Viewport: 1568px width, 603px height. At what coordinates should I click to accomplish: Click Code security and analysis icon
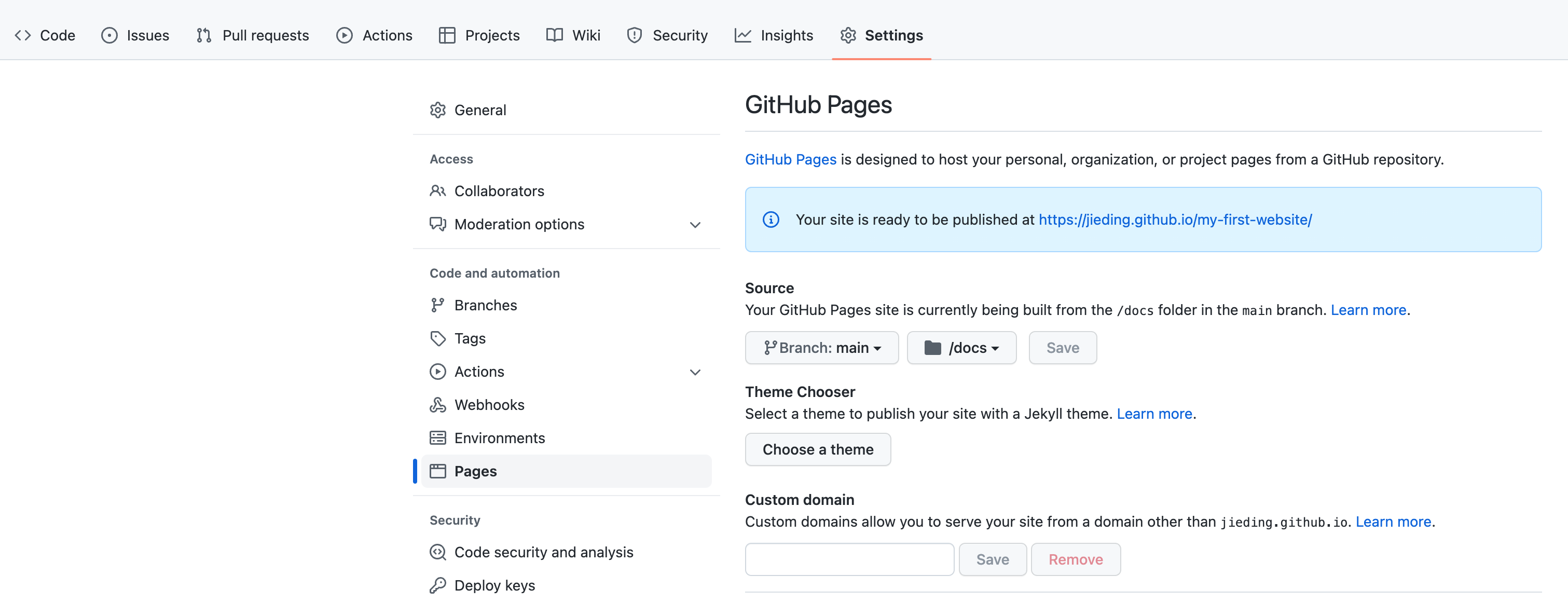tap(437, 552)
